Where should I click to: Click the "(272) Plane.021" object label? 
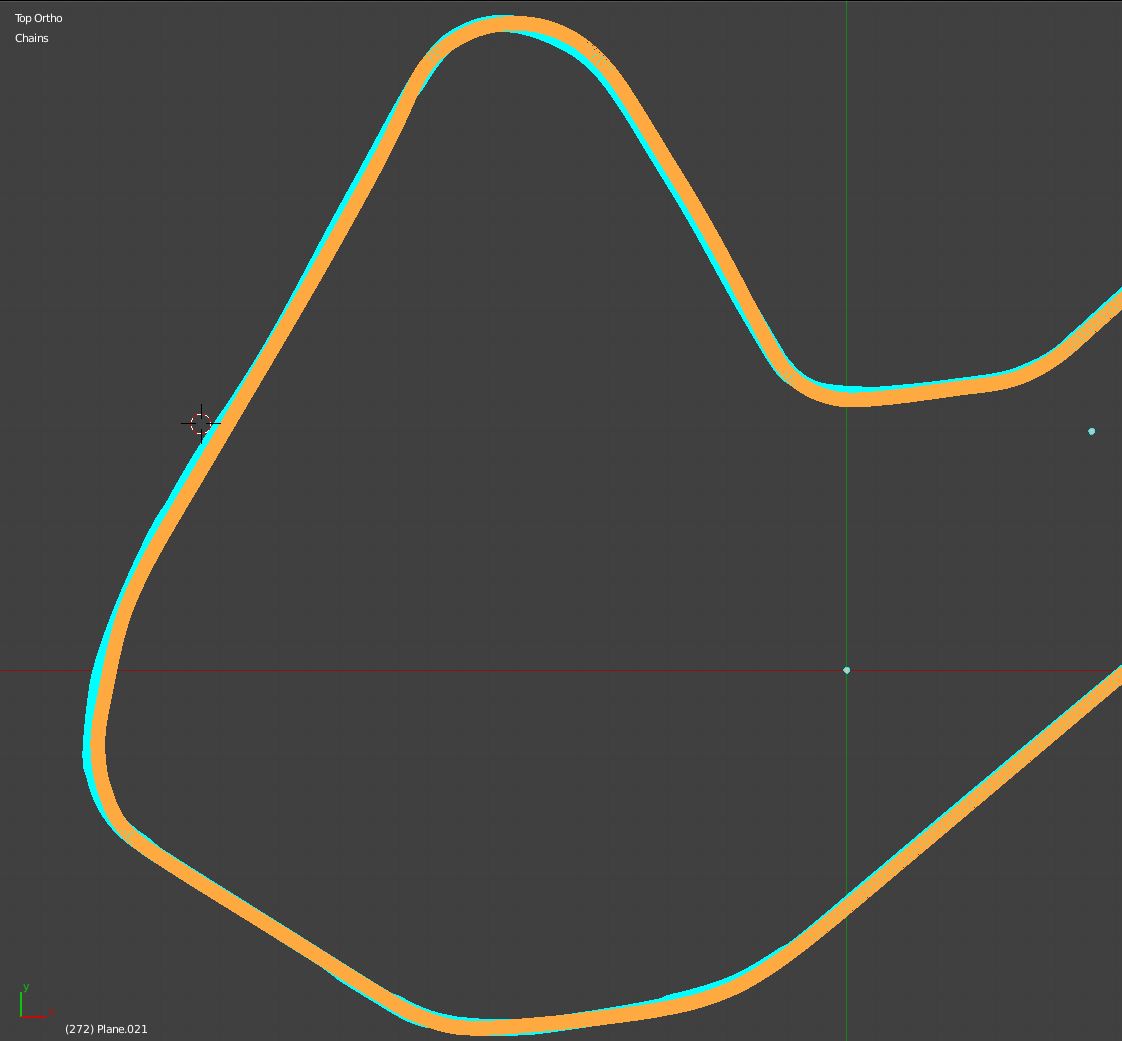106,1029
